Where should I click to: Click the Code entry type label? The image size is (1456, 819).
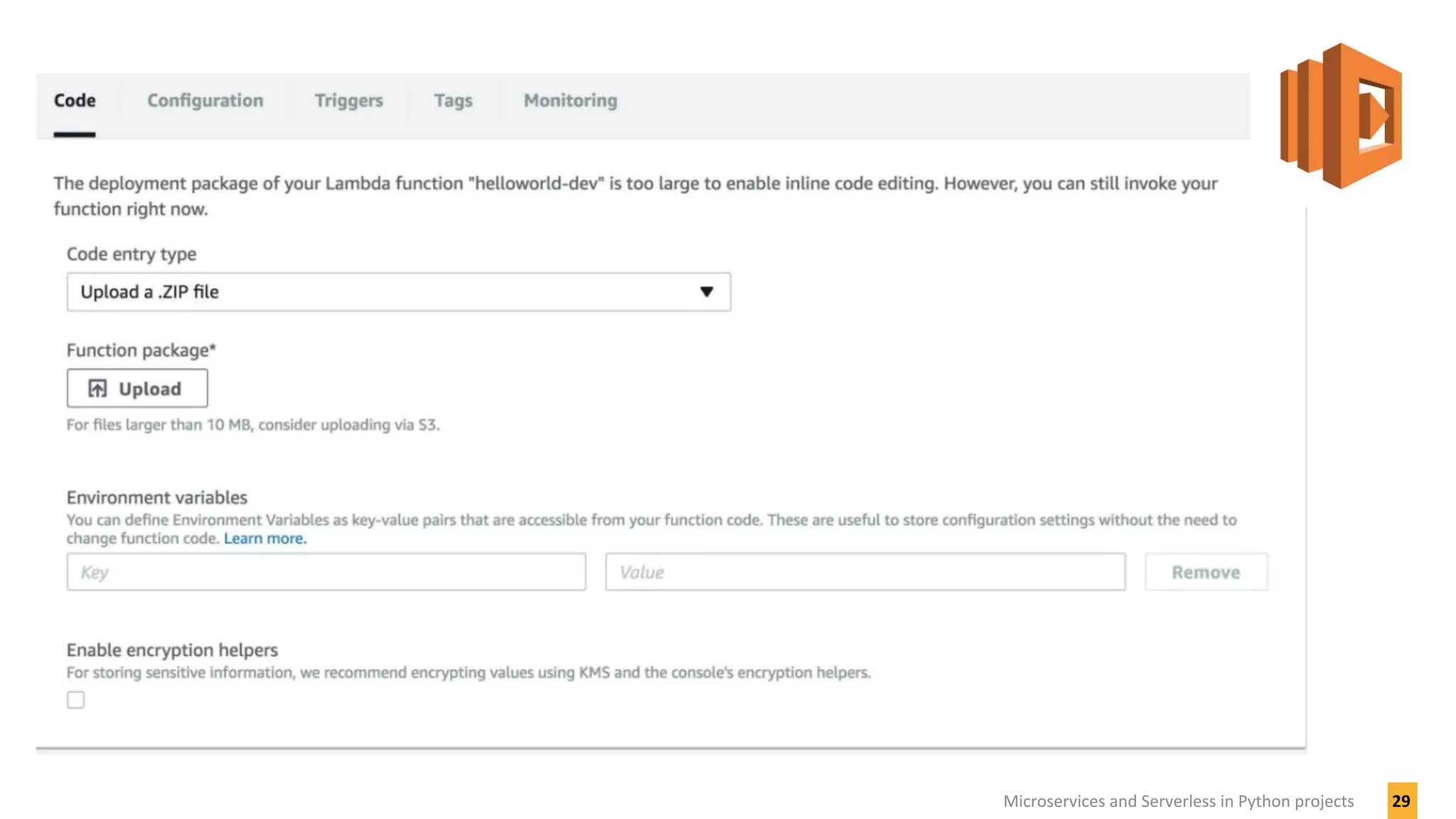pyautogui.click(x=132, y=255)
